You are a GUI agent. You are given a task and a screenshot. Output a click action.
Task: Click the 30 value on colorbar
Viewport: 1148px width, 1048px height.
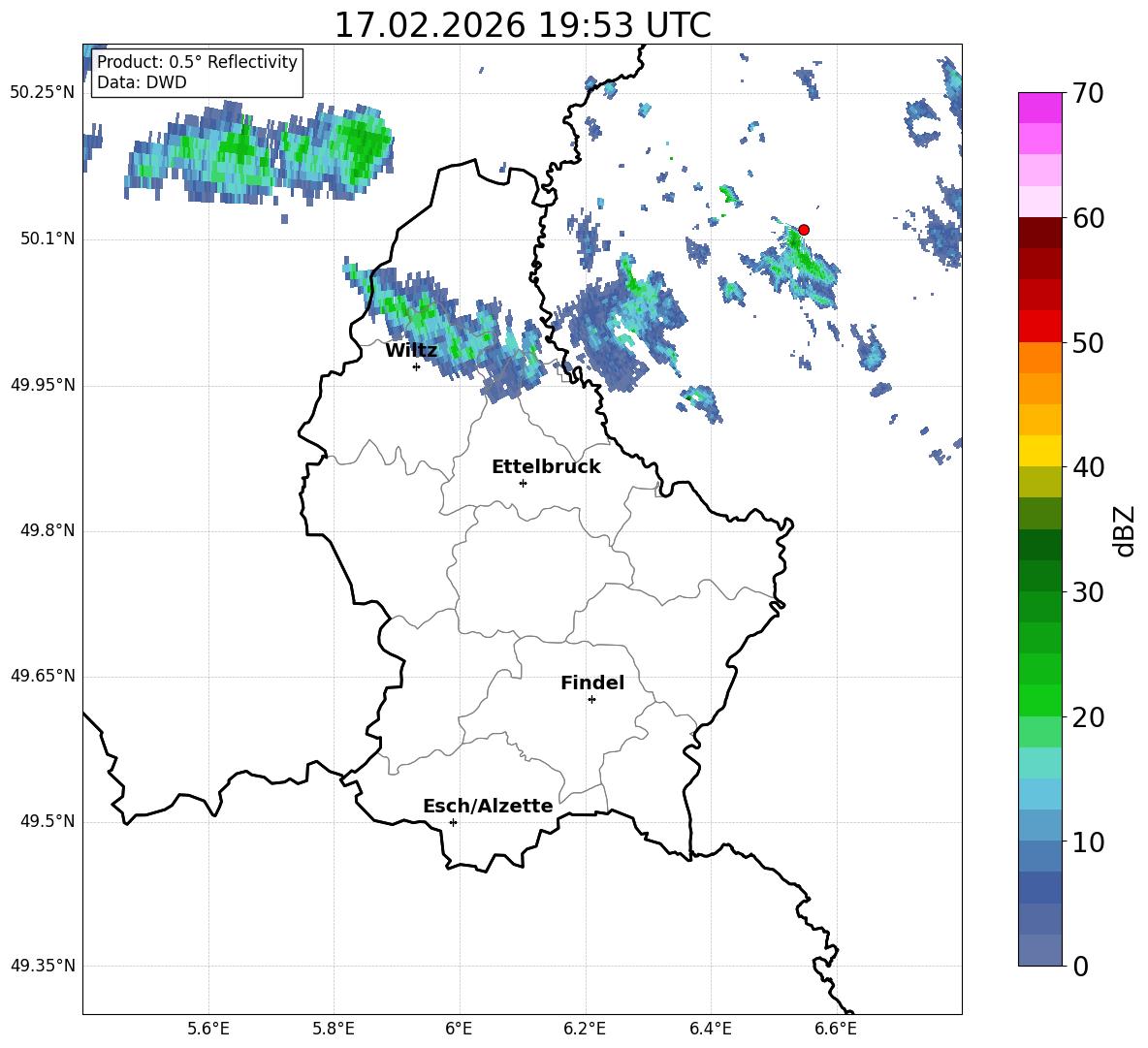point(1089,592)
